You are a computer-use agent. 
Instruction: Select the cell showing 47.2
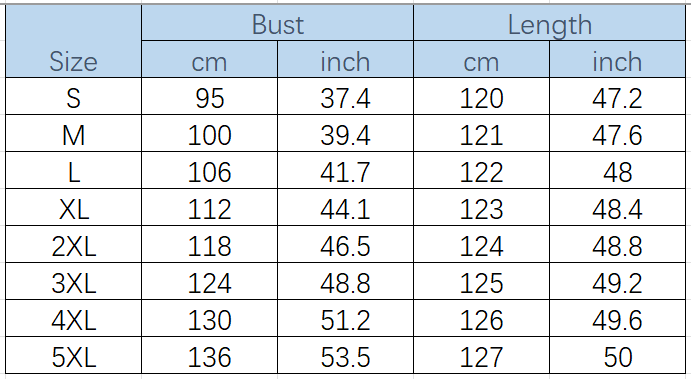617,97
